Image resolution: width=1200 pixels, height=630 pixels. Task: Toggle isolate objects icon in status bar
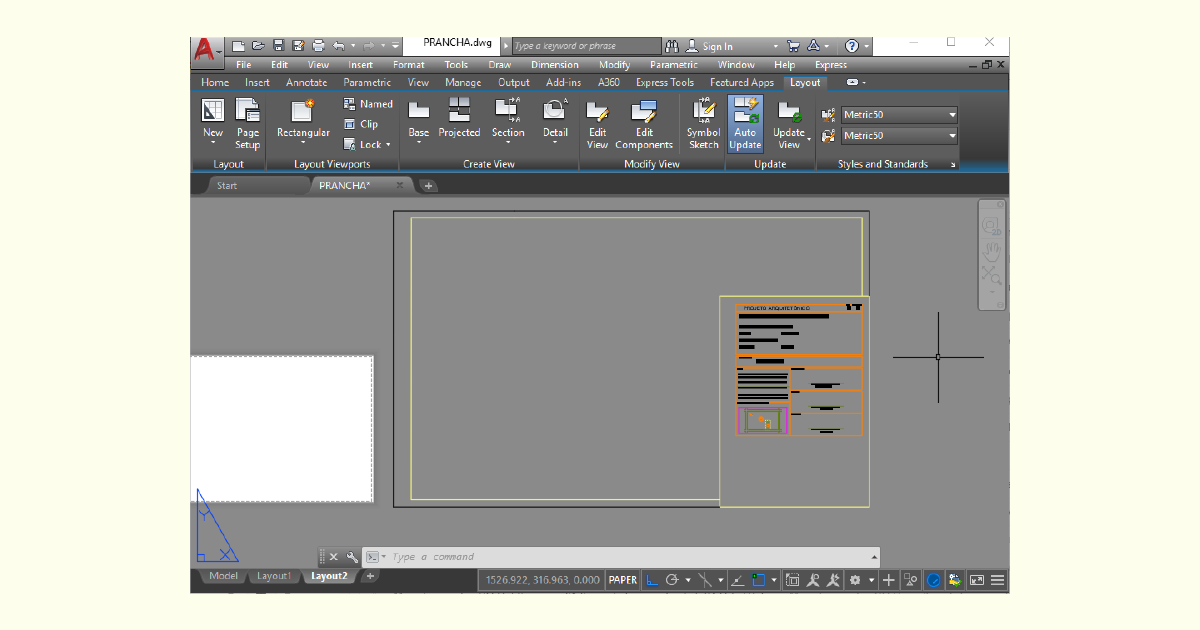point(911,580)
